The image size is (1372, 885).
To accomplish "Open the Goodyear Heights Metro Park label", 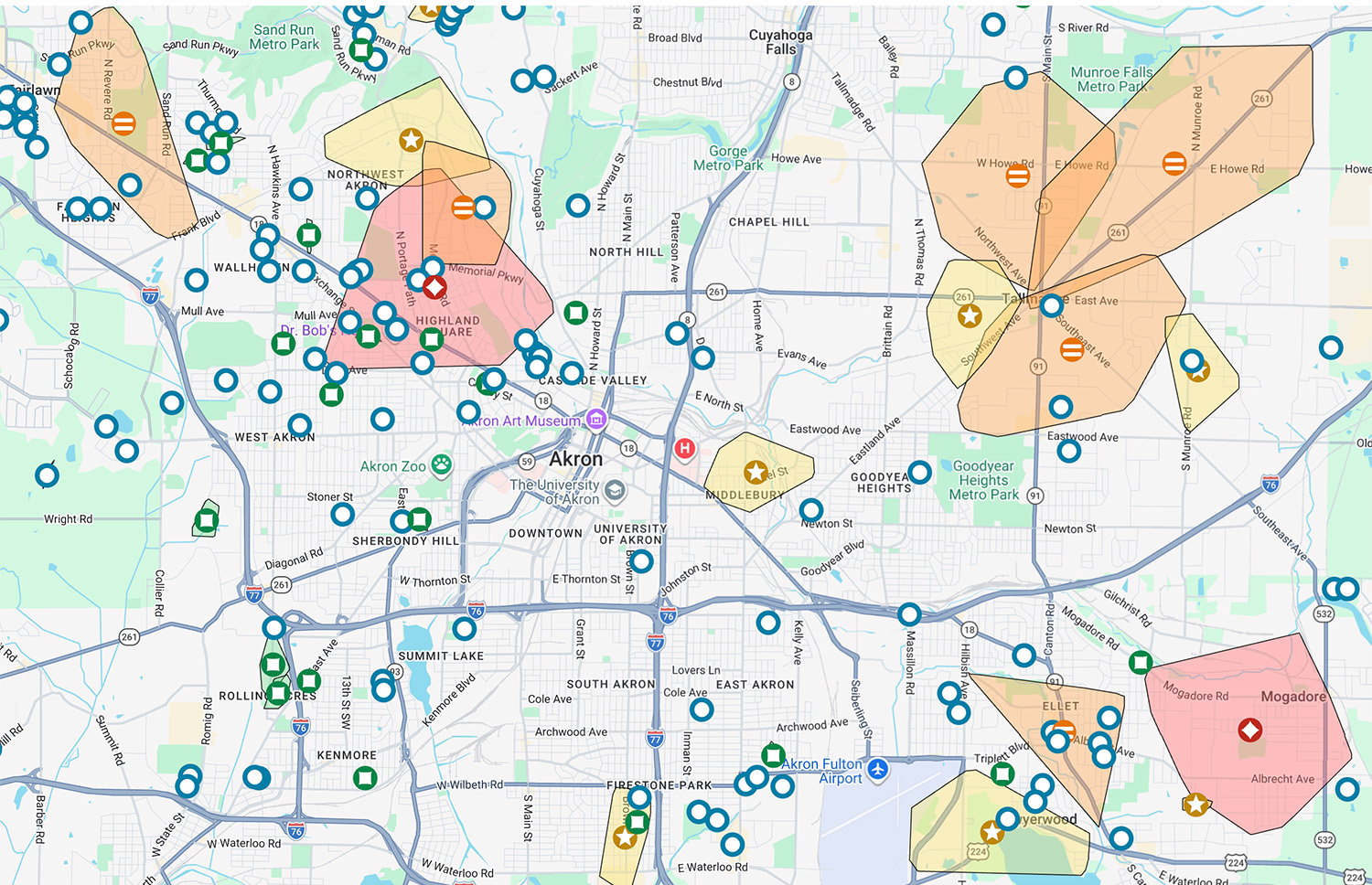I will tap(983, 480).
